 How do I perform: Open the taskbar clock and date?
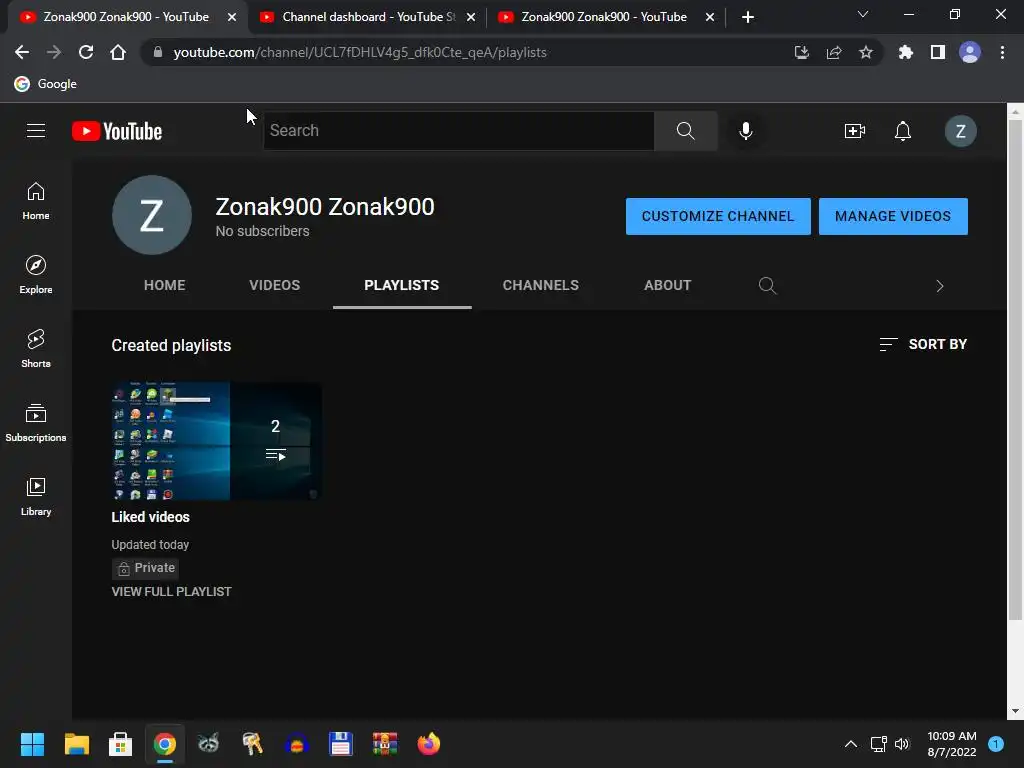(952, 744)
